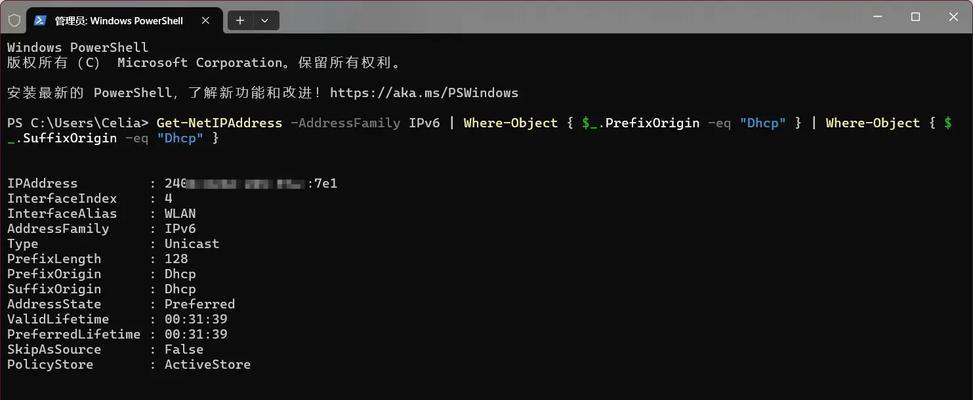Click the False SkipAsSource value
Screen dimensions: 973x400
coord(184,350)
